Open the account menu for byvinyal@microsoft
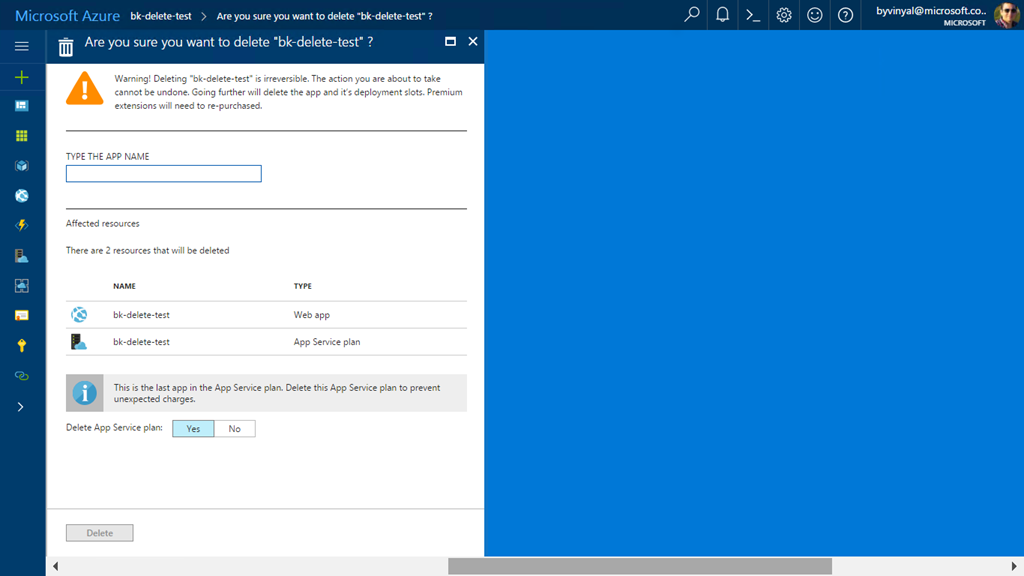Viewport: 1024px width, 576px height. coord(941,15)
